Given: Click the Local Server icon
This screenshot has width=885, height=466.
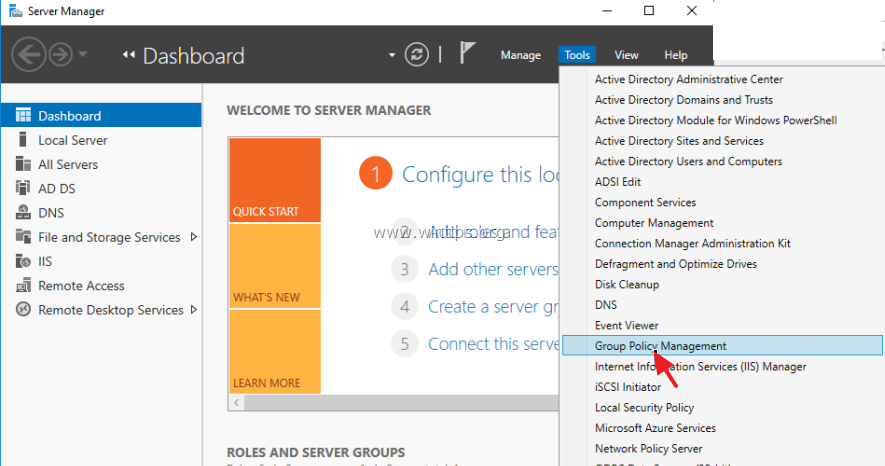Looking at the screenshot, I should pos(23,139).
